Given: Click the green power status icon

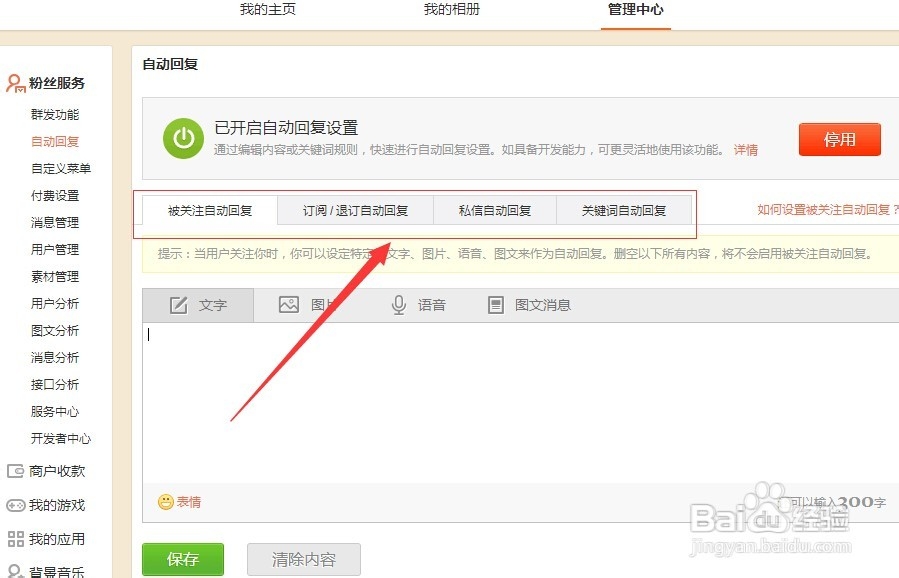Looking at the screenshot, I should pyautogui.click(x=183, y=137).
